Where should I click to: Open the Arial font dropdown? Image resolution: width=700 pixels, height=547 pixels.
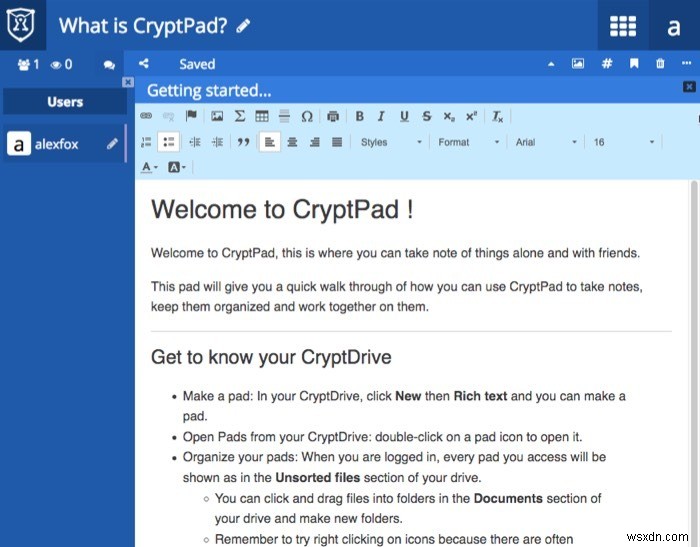click(546, 142)
